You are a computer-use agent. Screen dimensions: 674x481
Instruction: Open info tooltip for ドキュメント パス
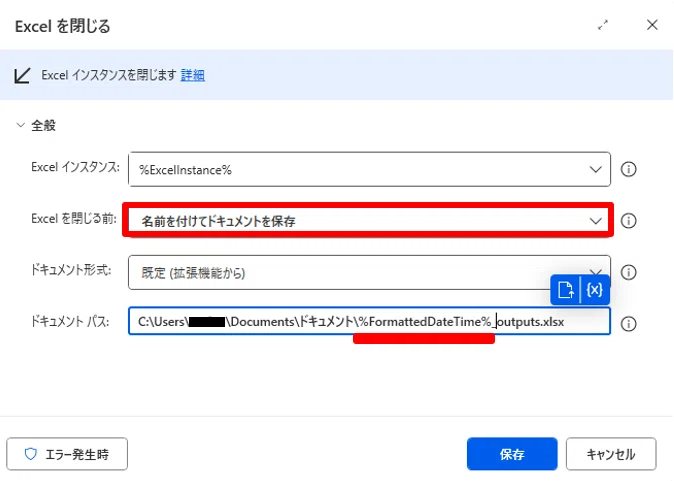pos(628,324)
